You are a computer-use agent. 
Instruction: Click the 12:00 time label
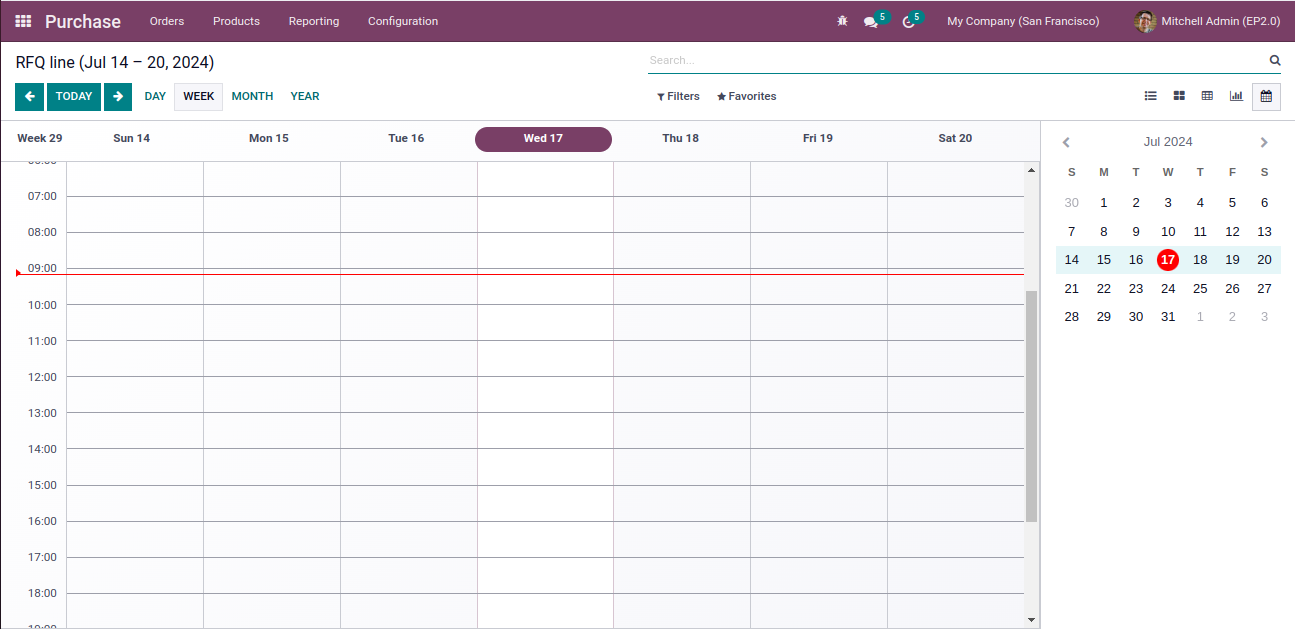[x=43, y=377]
